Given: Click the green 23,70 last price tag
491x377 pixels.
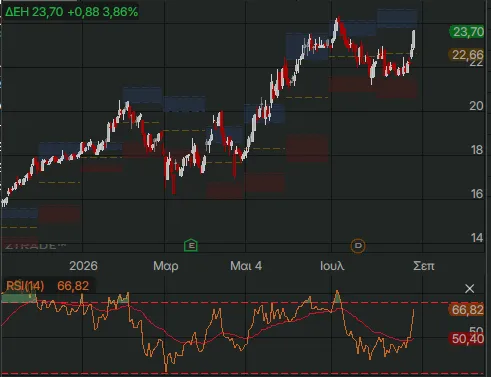Looking at the screenshot, I should pos(467,32).
